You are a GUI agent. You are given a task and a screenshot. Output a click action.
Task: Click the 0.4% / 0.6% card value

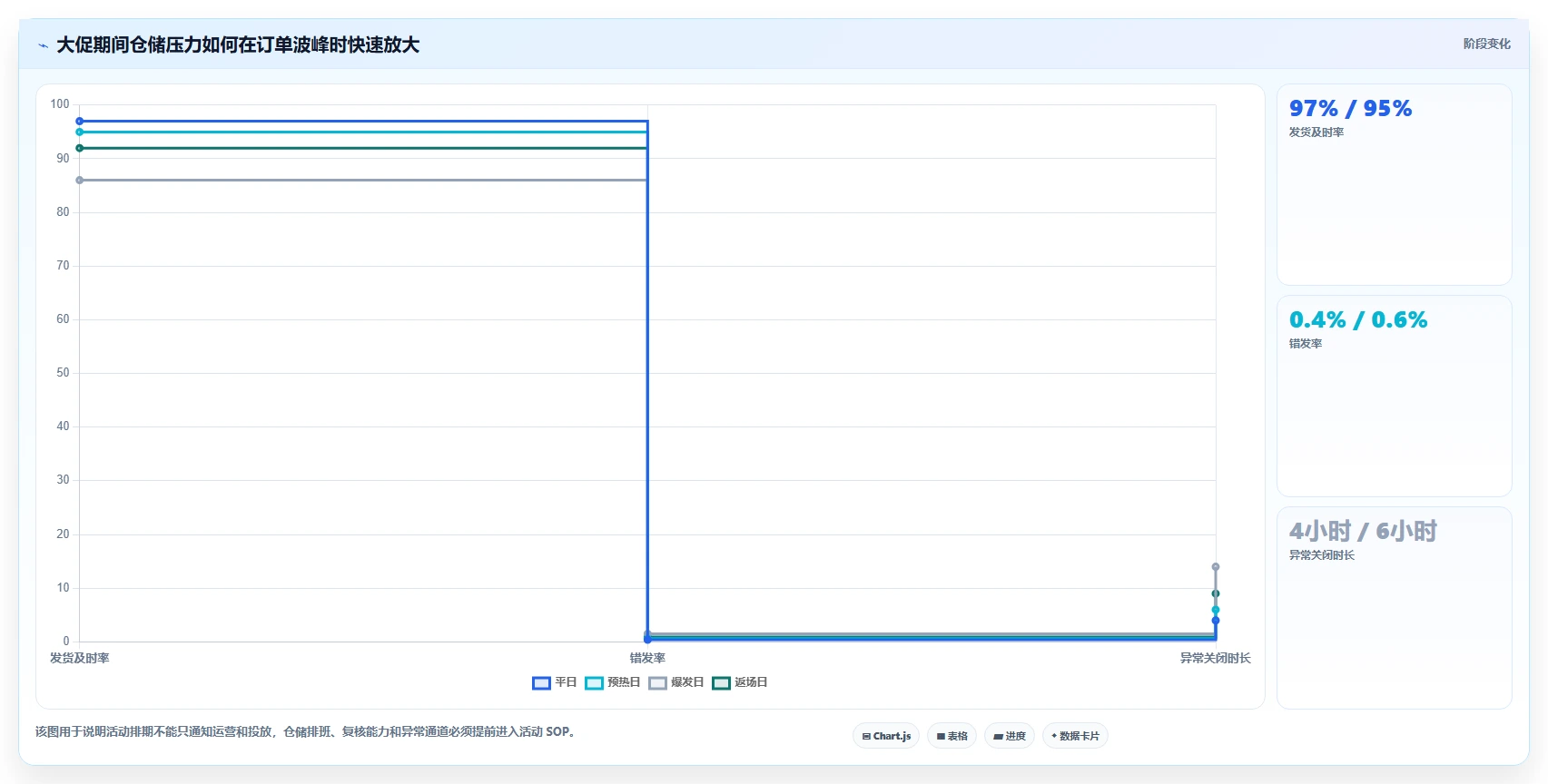1358,319
